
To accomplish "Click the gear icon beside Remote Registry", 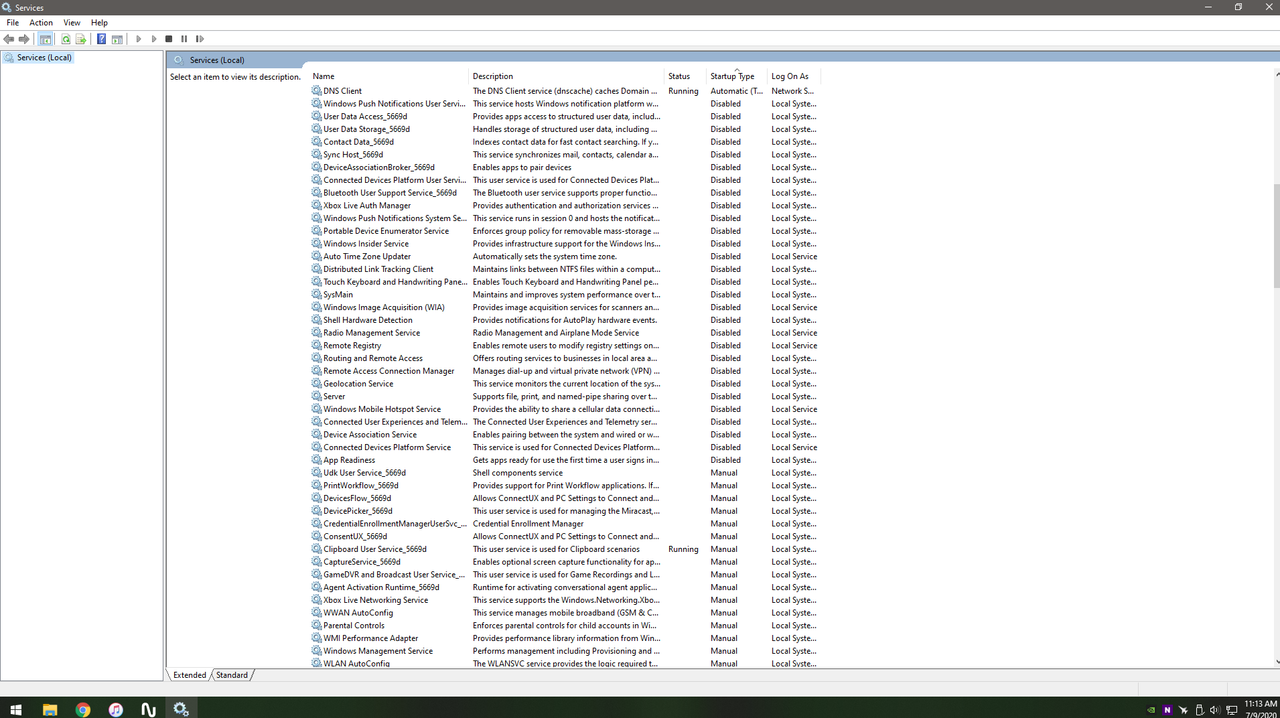I will point(317,345).
